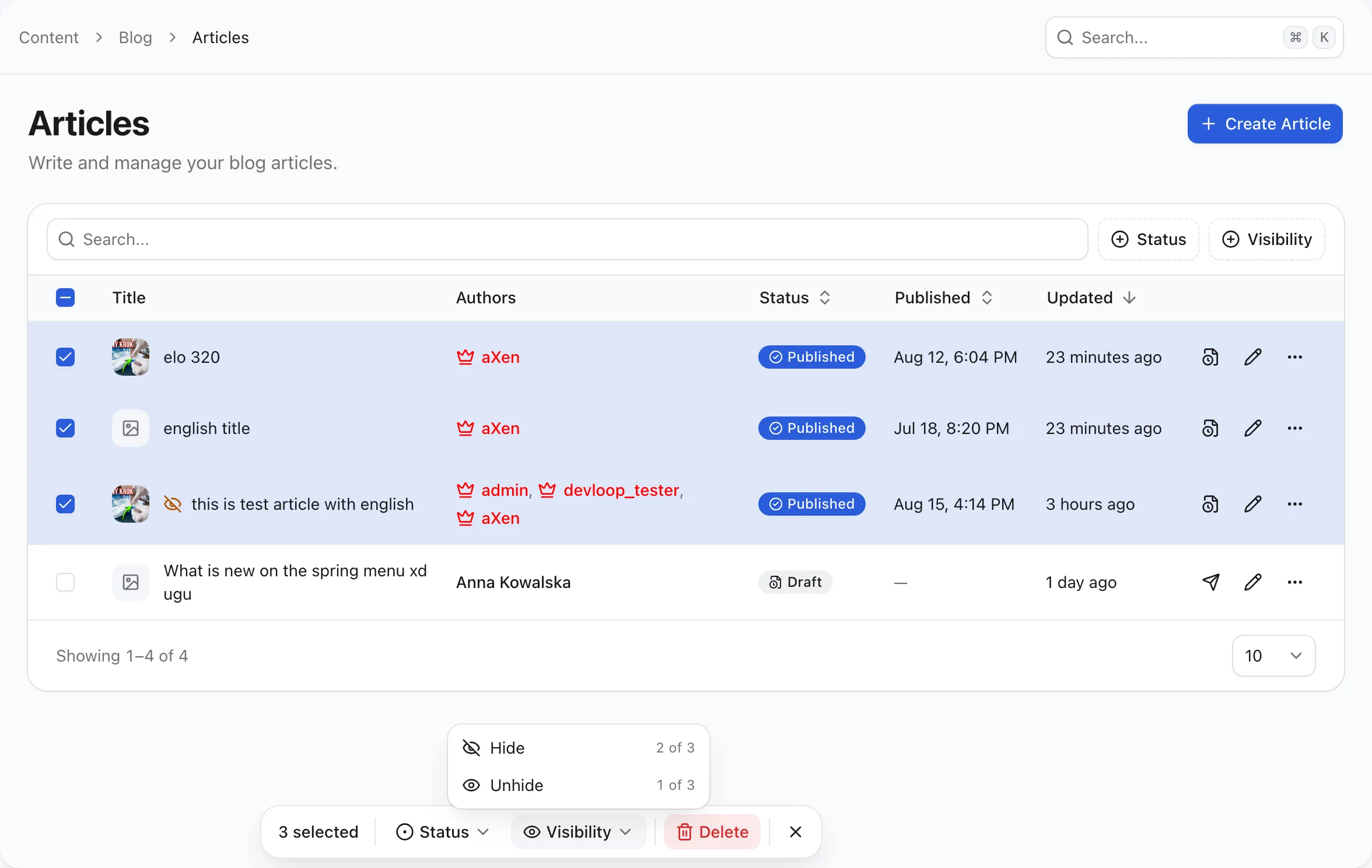Click the draft icon in the elo 320 row

coord(1210,357)
